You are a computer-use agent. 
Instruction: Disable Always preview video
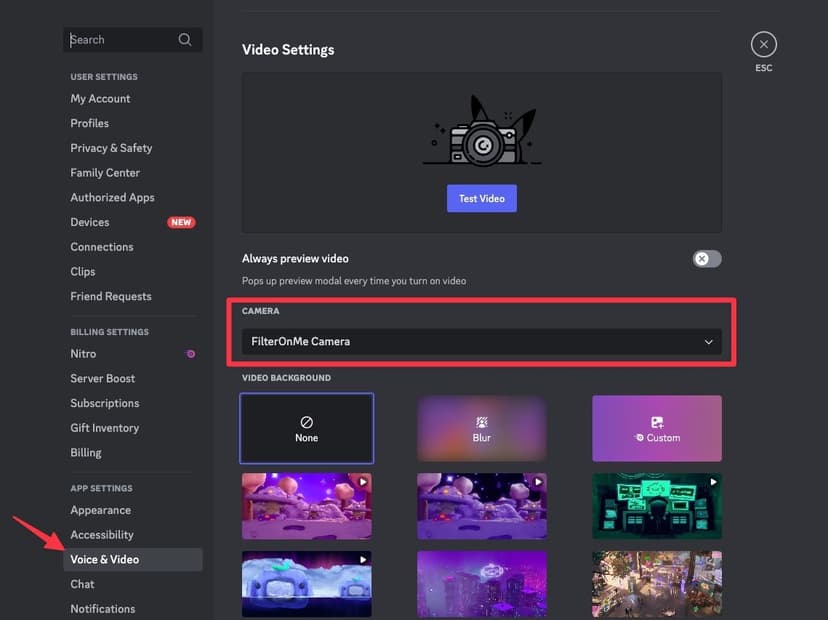(706, 258)
